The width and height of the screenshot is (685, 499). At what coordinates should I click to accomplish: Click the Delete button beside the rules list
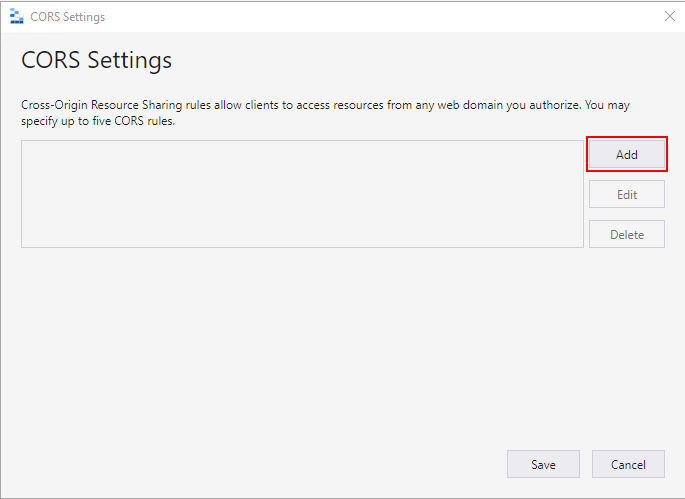click(x=626, y=234)
